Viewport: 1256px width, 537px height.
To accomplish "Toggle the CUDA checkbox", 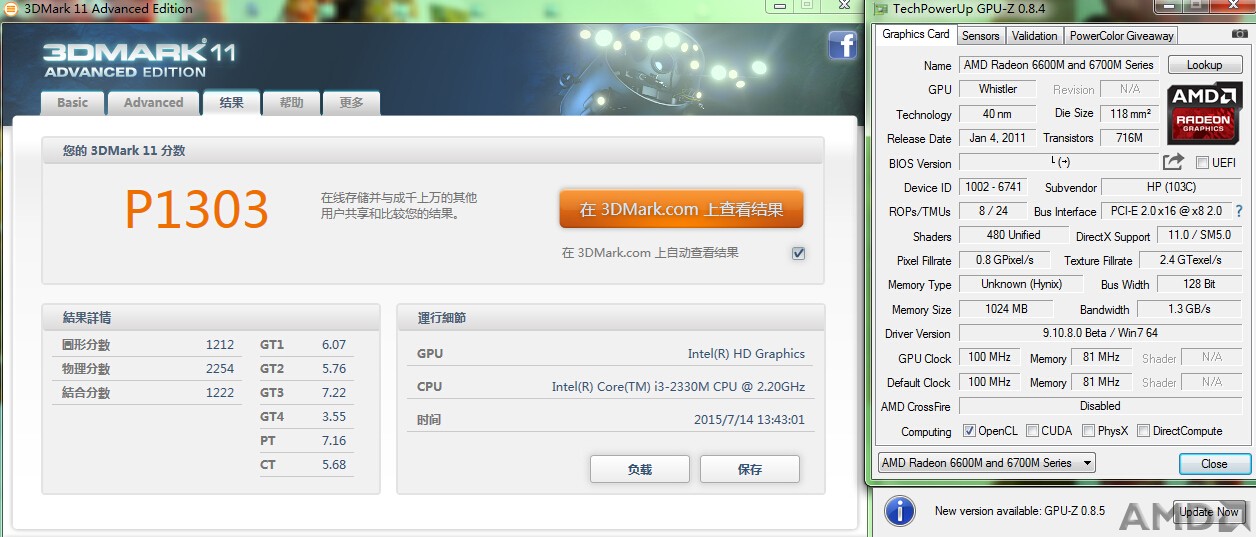I will click(1032, 431).
